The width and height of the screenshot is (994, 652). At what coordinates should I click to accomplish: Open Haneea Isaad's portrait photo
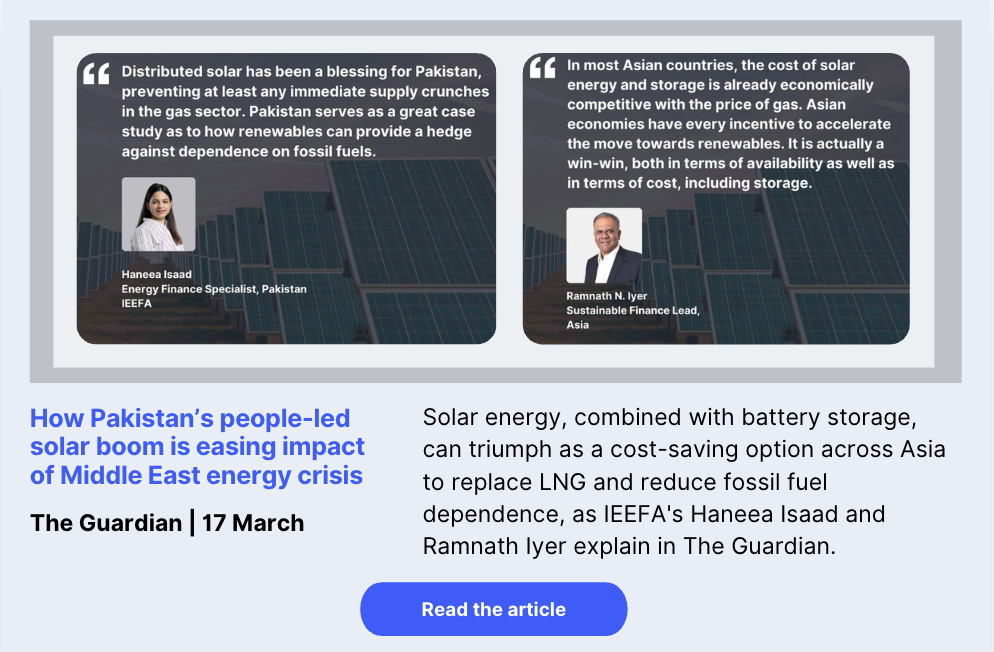(x=158, y=214)
